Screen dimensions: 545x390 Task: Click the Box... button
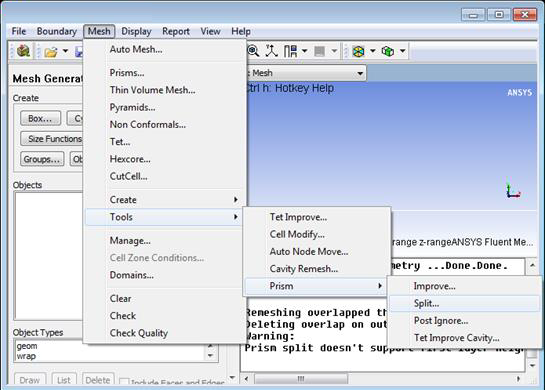[40, 119]
